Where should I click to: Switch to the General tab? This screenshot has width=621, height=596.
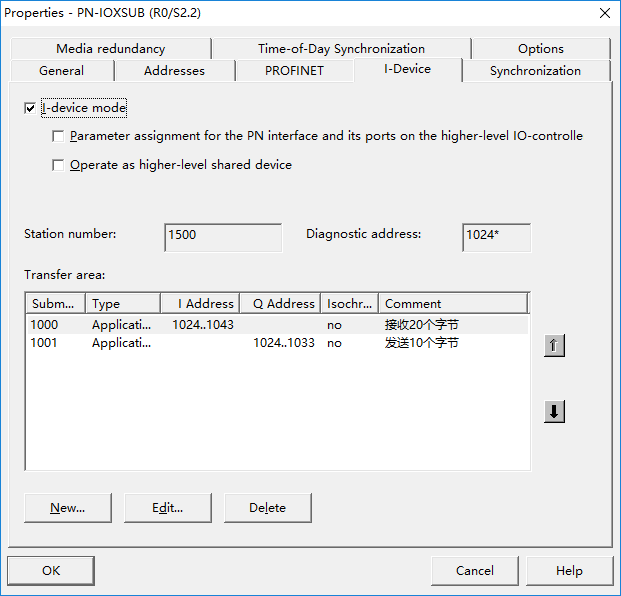click(x=62, y=71)
